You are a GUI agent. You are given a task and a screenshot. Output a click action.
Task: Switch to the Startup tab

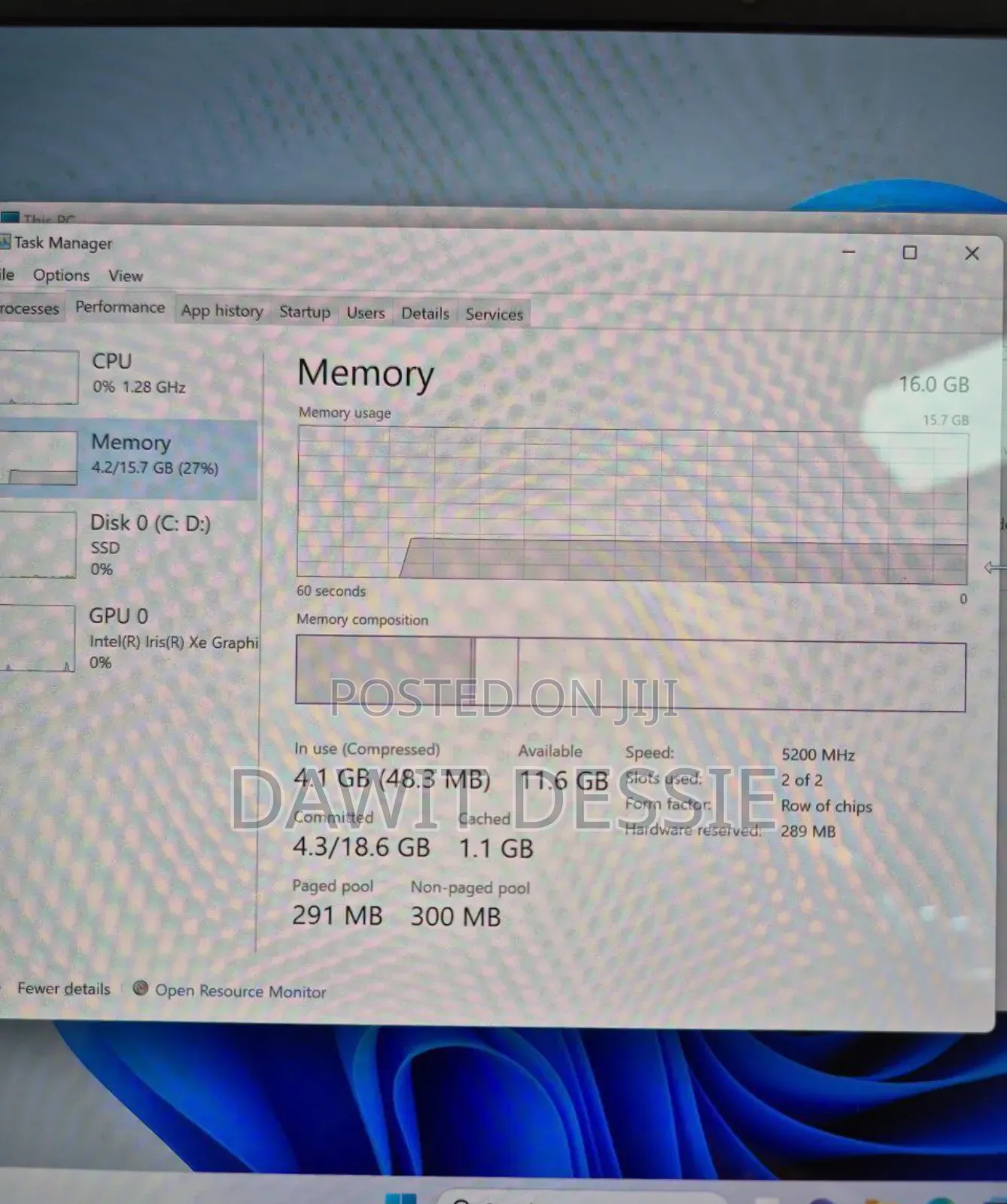(304, 312)
